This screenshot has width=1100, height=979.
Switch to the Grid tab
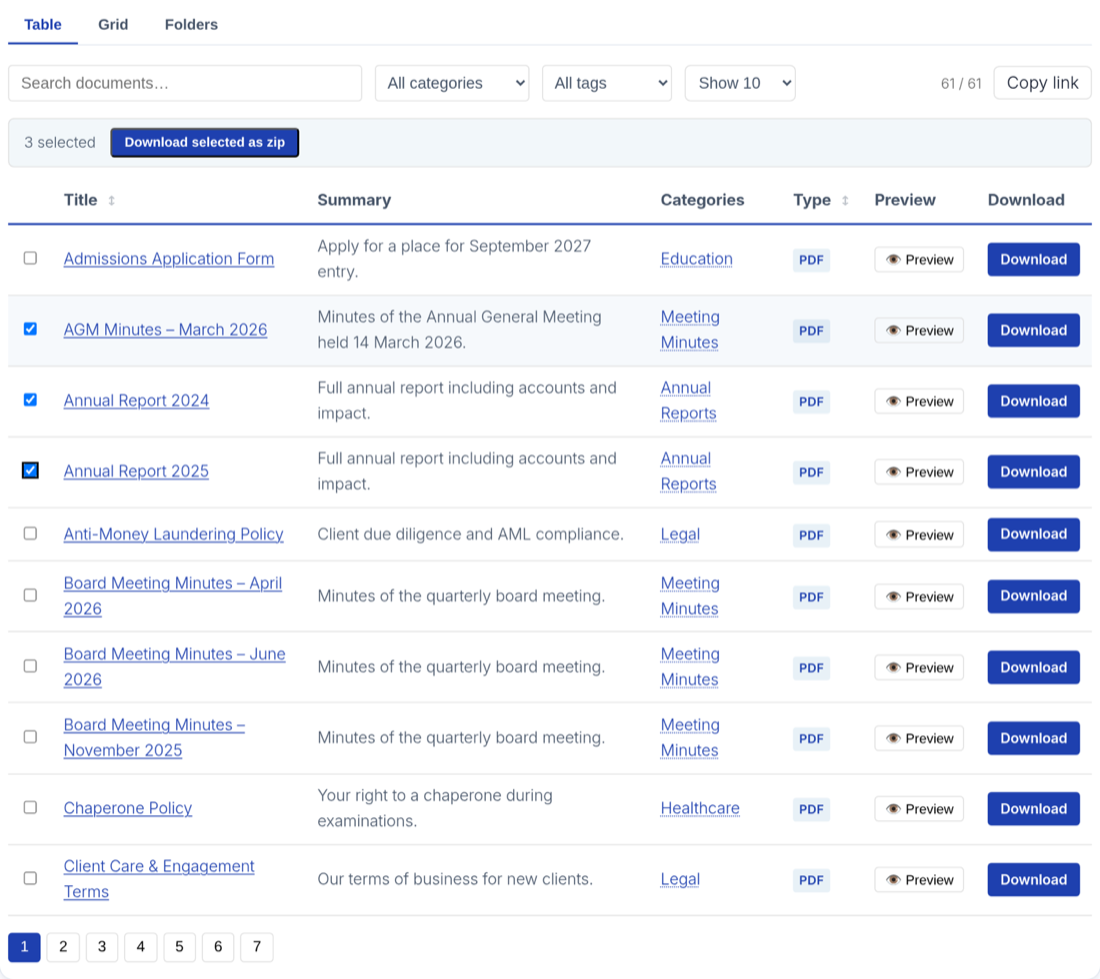pyautogui.click(x=113, y=25)
